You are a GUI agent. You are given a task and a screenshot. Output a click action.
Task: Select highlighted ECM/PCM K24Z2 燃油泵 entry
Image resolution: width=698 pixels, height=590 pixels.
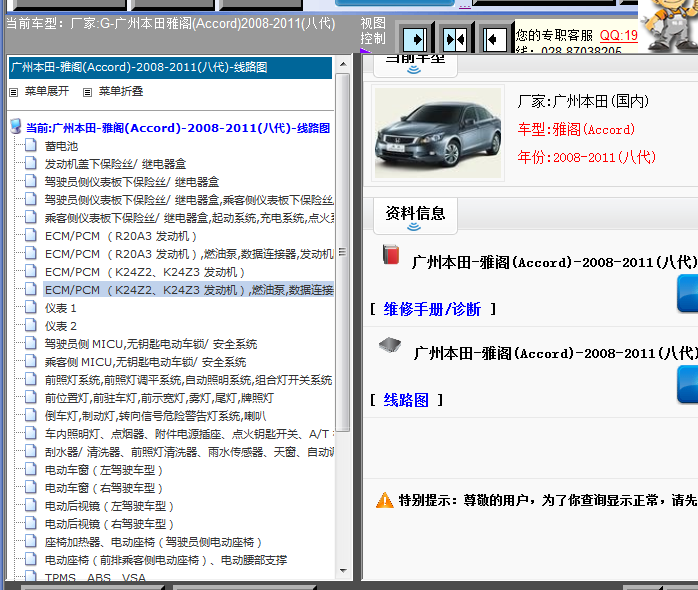189,290
